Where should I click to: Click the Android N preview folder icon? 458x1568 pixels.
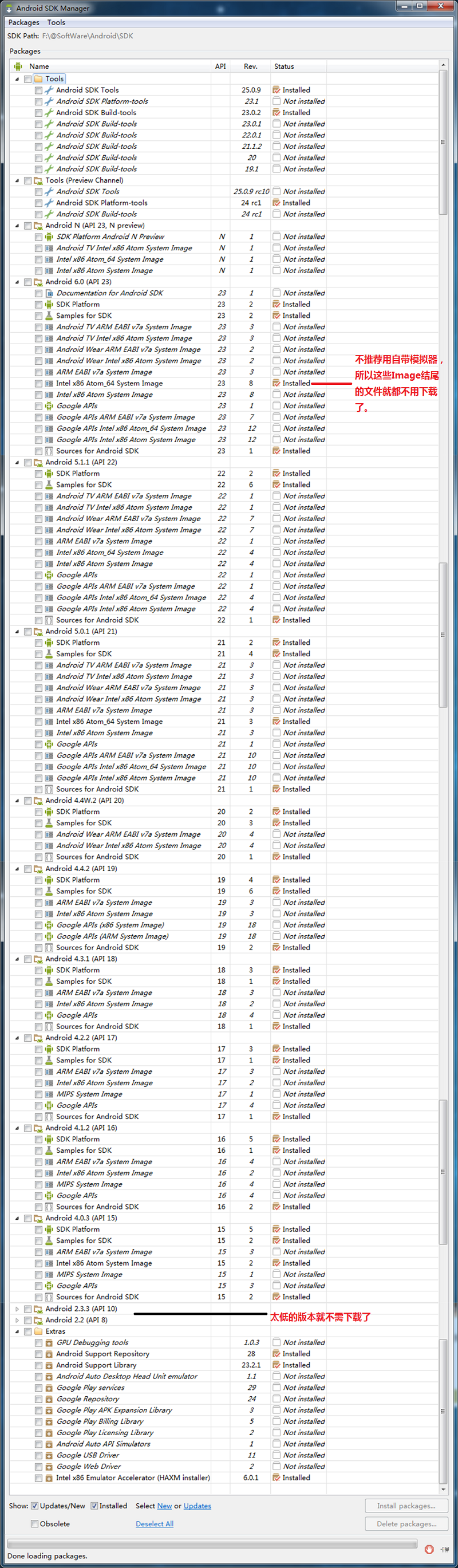38,225
